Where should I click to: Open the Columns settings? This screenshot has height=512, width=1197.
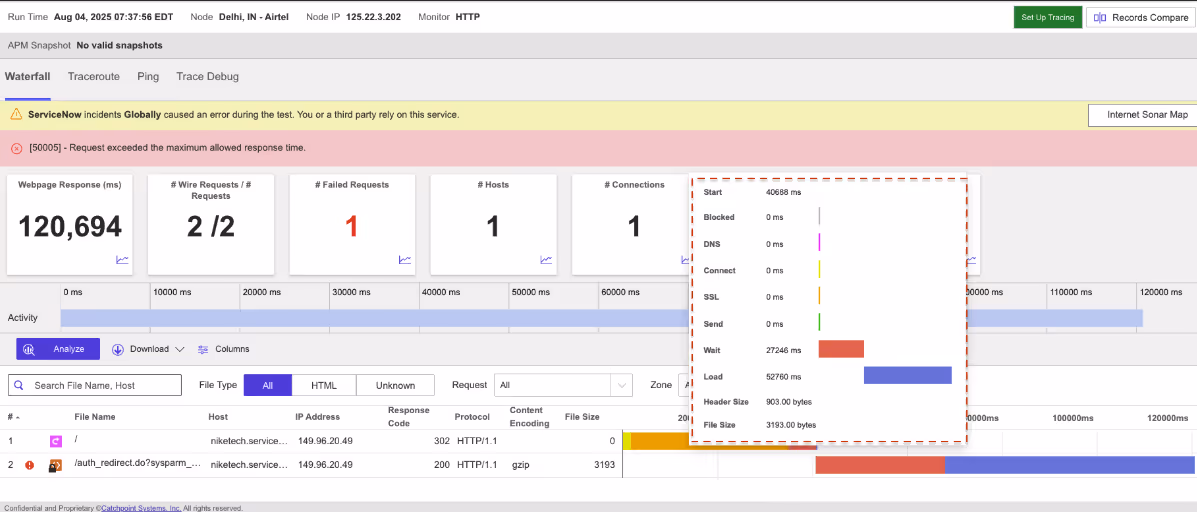[223, 349]
